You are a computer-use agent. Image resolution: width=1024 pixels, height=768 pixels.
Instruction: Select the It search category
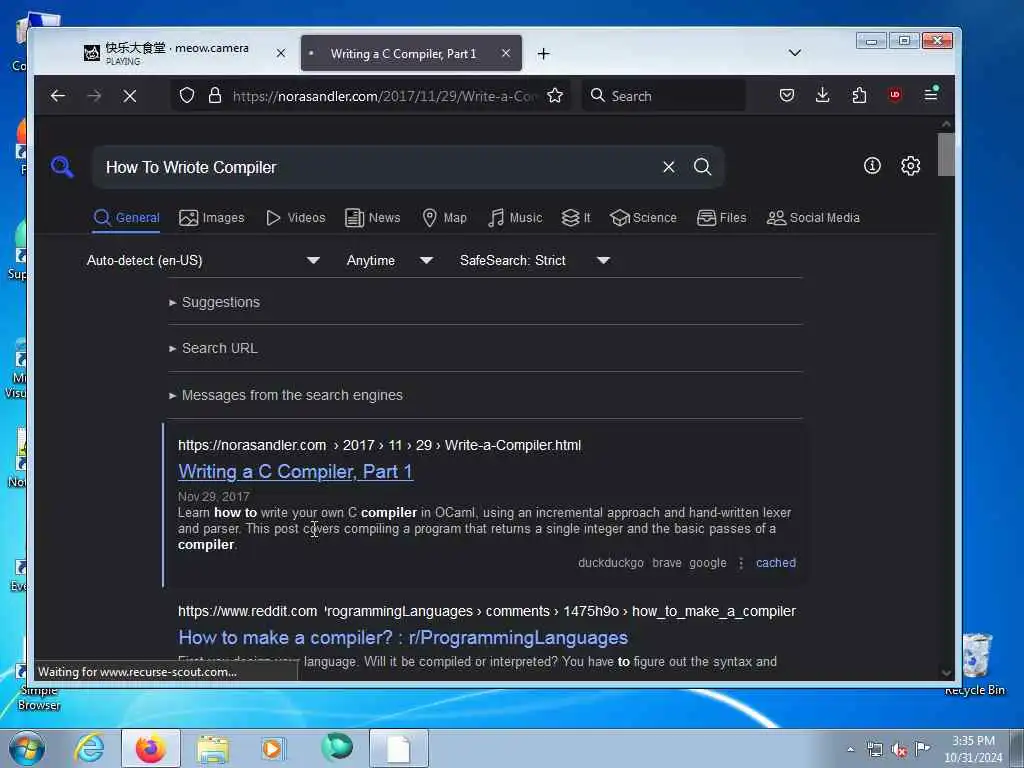(x=576, y=217)
